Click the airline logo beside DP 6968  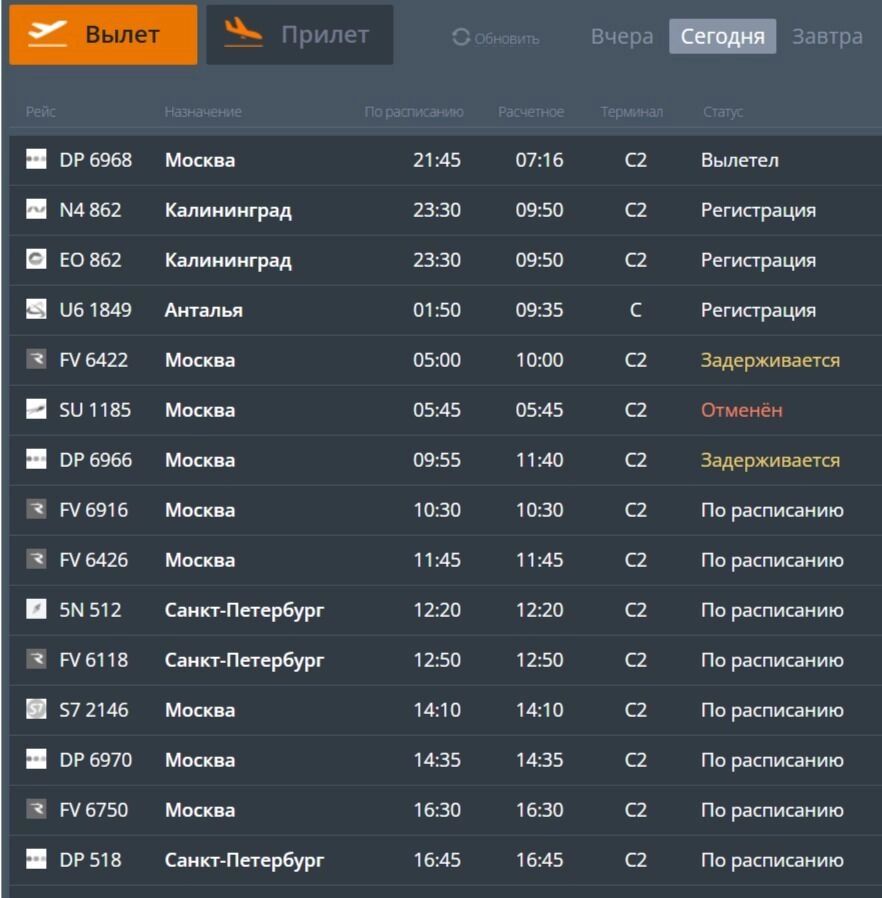36,160
